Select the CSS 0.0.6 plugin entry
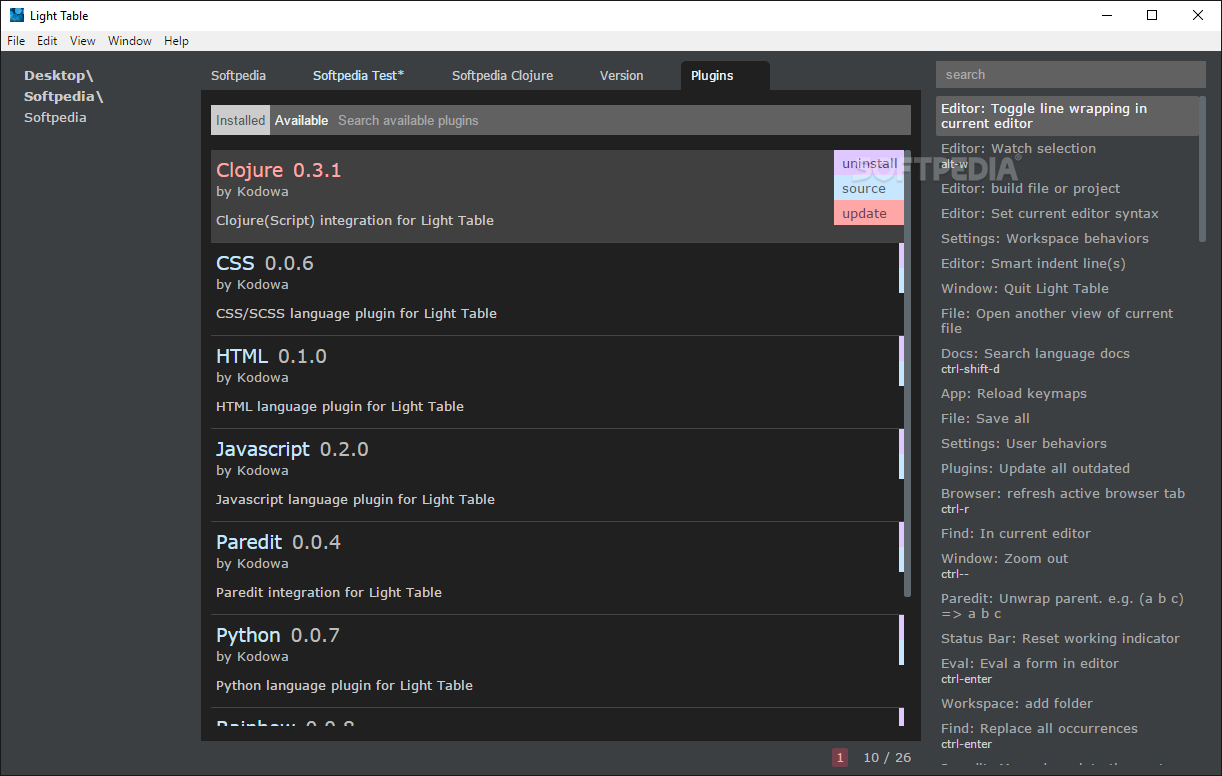The height and width of the screenshot is (776, 1222). 557,289
